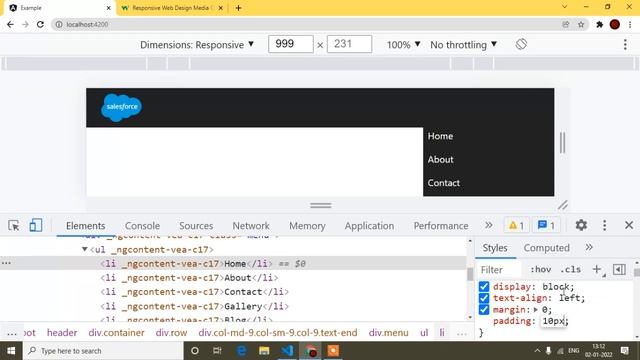Viewport: 640px width, 360px height.
Task: Open the tab search dropdown
Action: tap(564, 7)
